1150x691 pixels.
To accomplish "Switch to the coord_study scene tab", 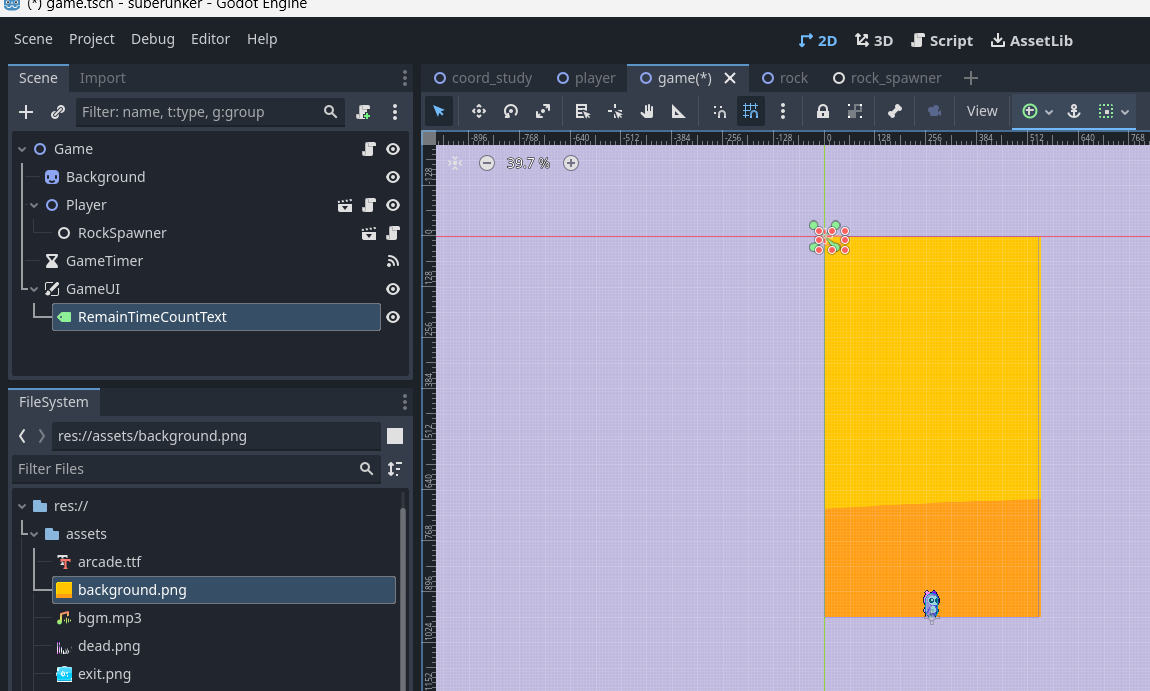I will click(x=483, y=78).
